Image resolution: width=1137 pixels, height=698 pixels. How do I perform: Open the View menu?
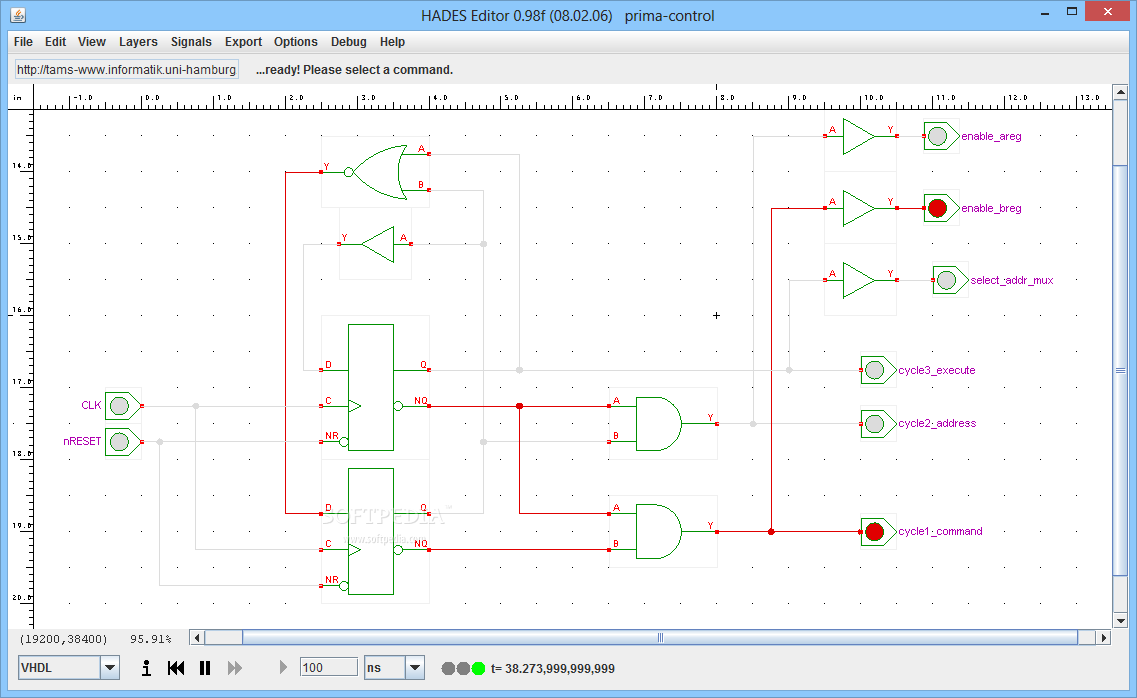(x=91, y=42)
